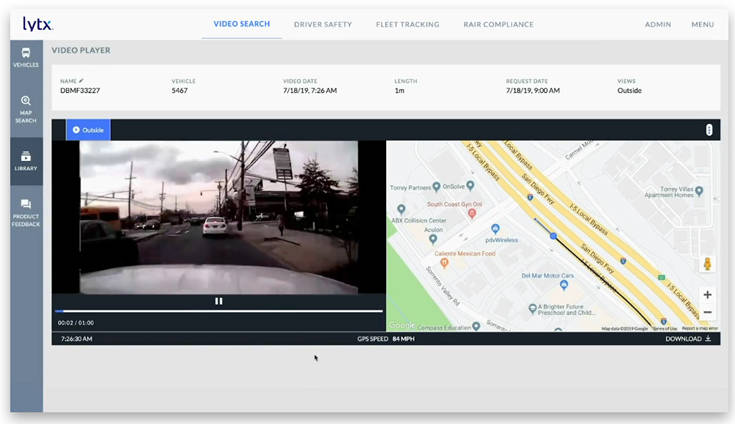Screen dimensions: 735x424
Task: Click the Lytx logo
Action: (x=38, y=23)
